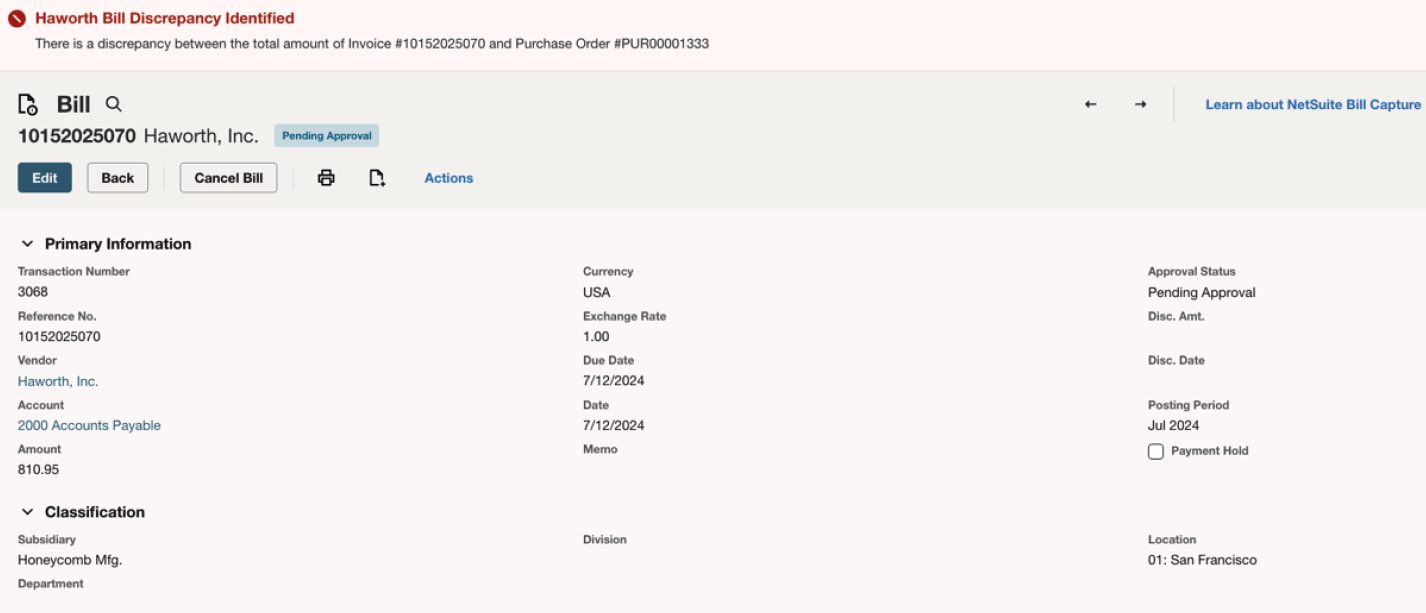Image resolution: width=1426 pixels, height=613 pixels.
Task: Click the Disc. Date field label
Action: pos(1176,360)
